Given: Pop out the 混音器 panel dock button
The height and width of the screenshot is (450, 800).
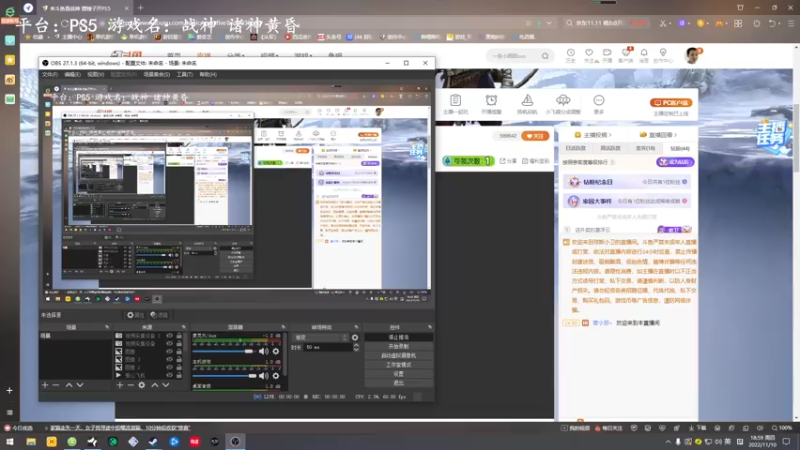Looking at the screenshot, I should (x=283, y=327).
